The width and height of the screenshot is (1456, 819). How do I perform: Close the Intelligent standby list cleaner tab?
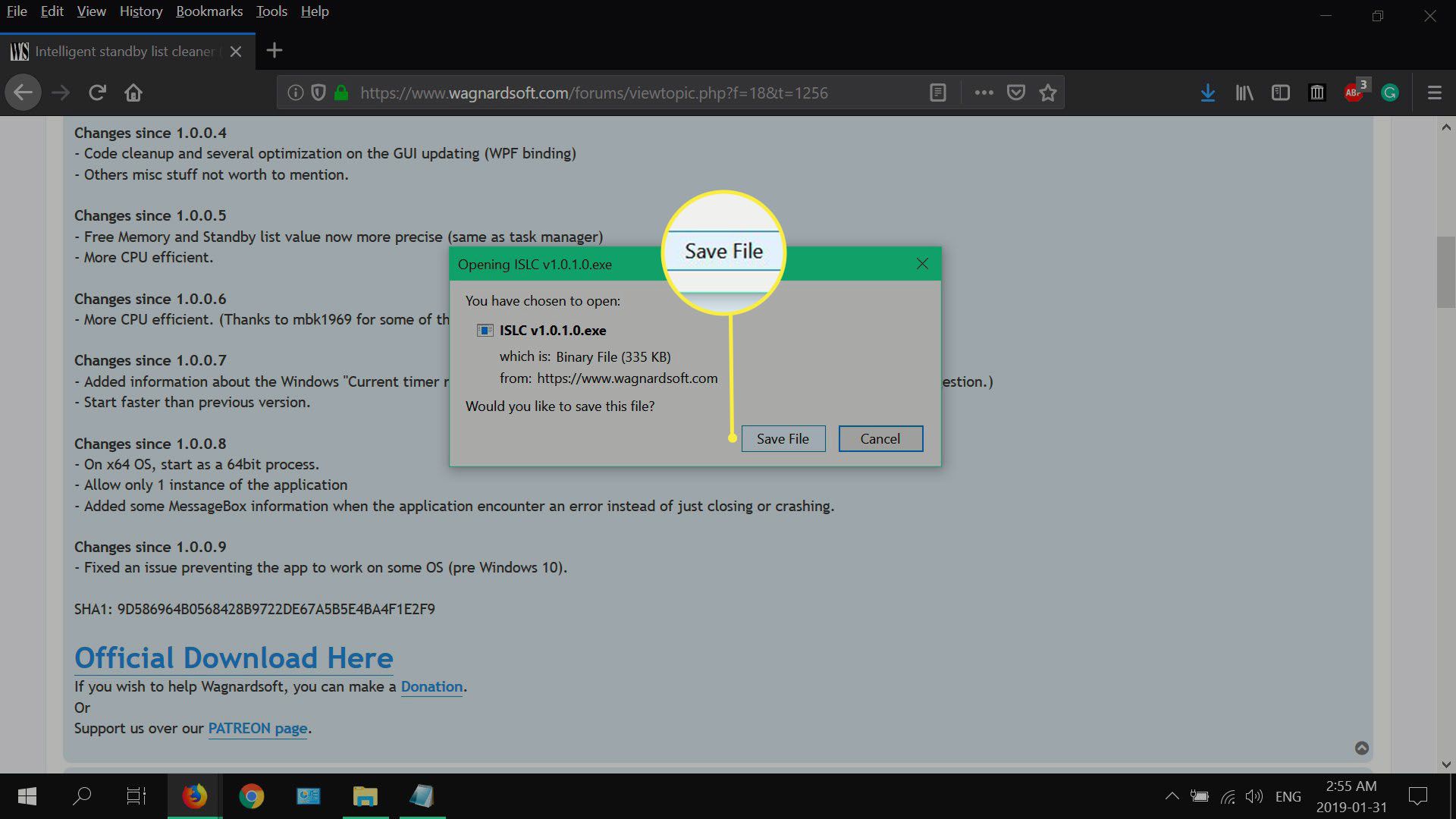coord(236,52)
